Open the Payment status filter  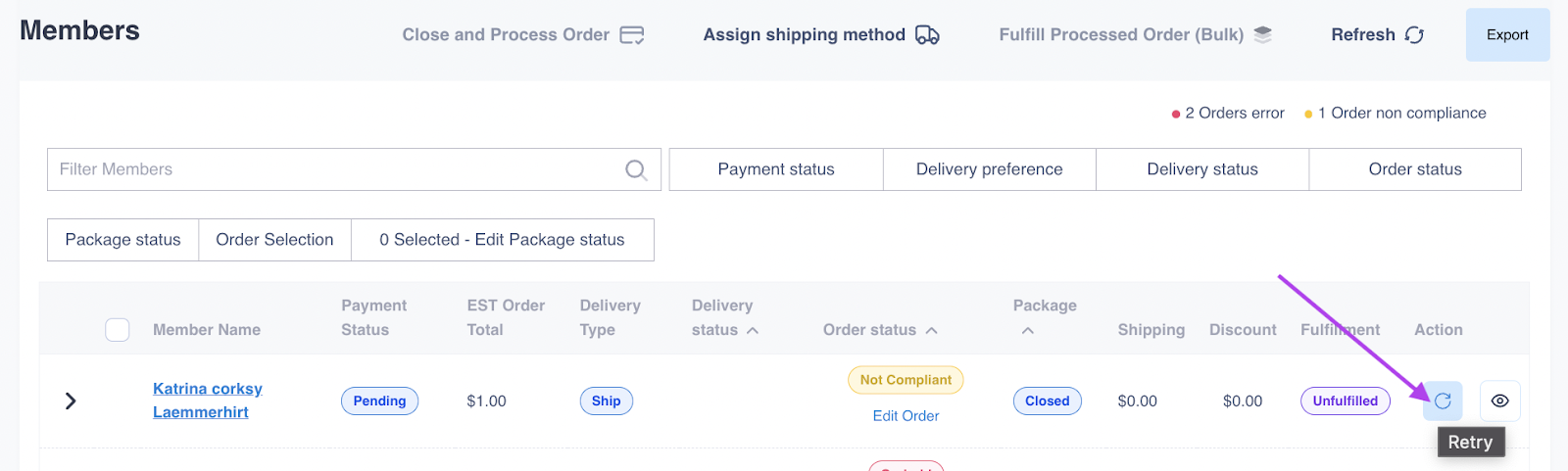[776, 169]
